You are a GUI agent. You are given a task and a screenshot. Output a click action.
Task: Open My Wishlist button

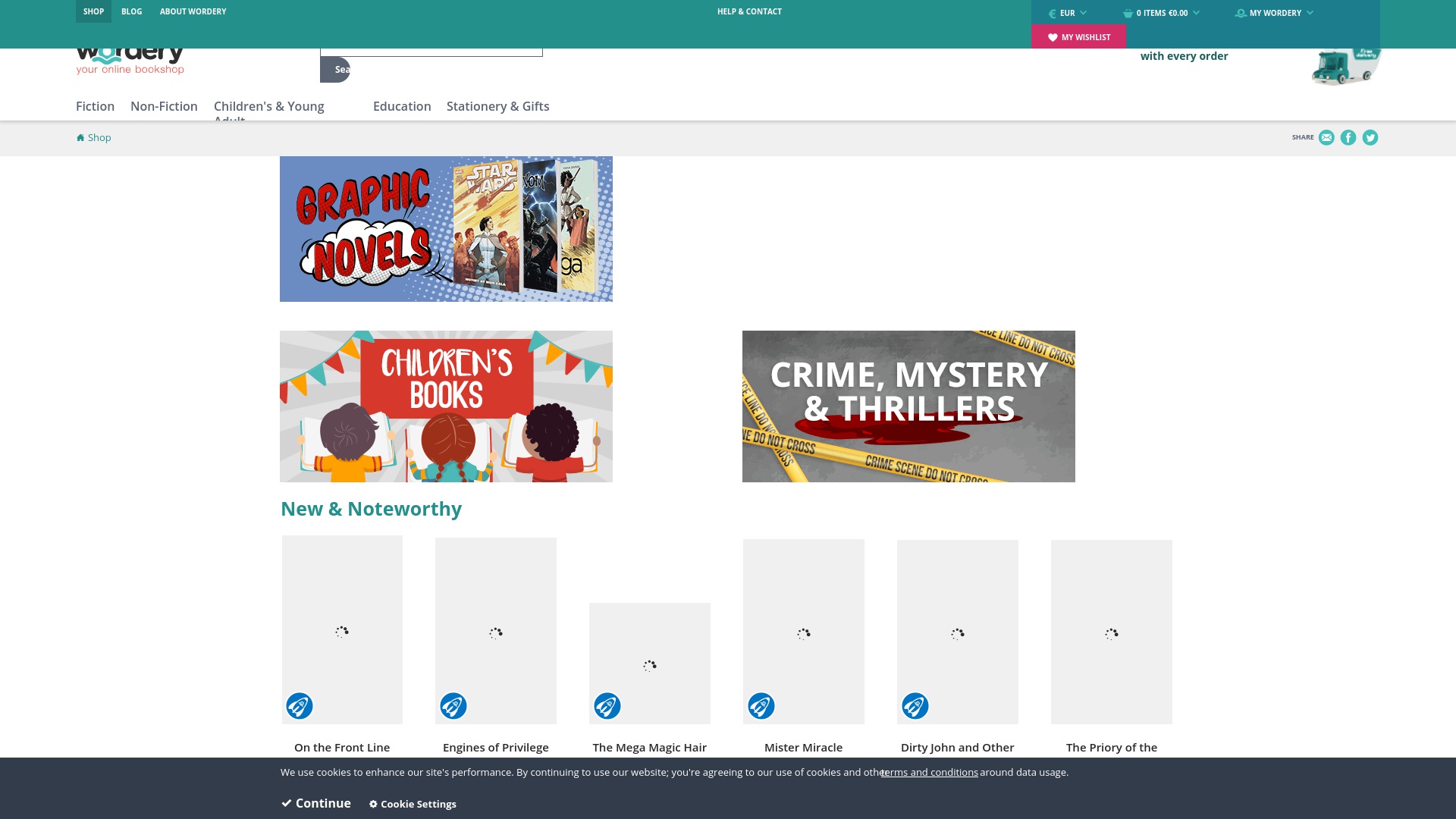(1078, 36)
